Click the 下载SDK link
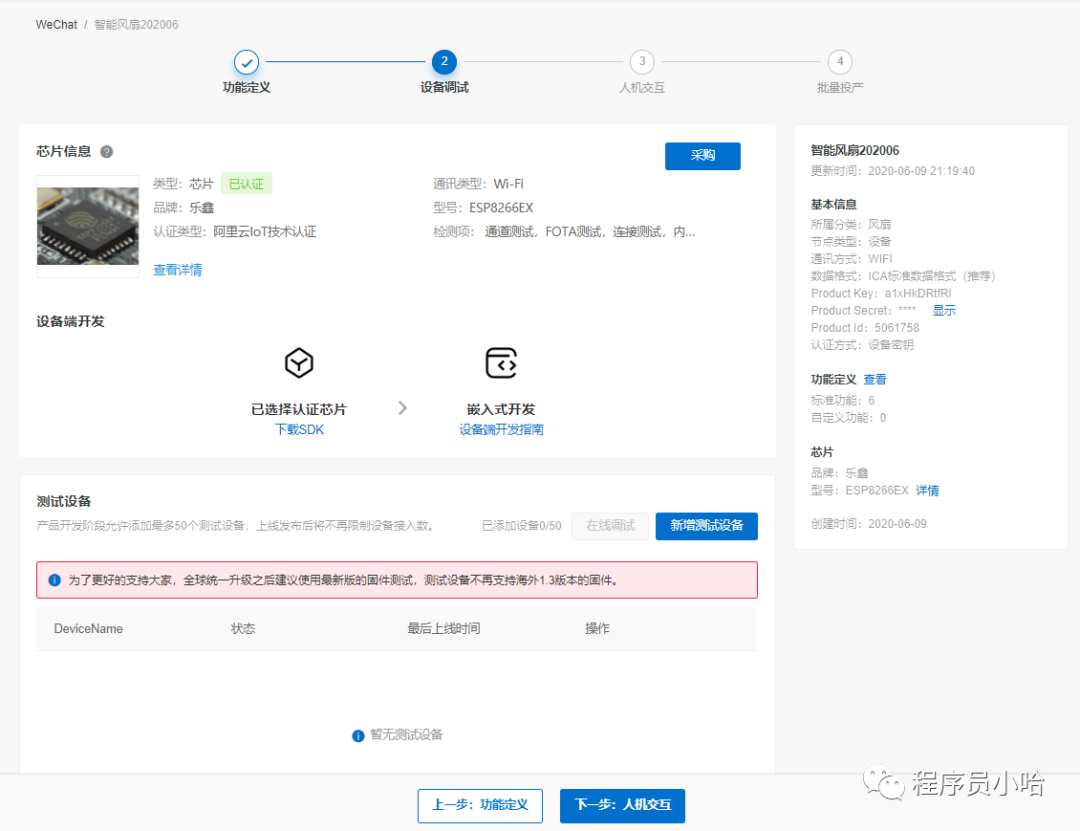Viewport: 1080px width, 831px height. pos(299,430)
